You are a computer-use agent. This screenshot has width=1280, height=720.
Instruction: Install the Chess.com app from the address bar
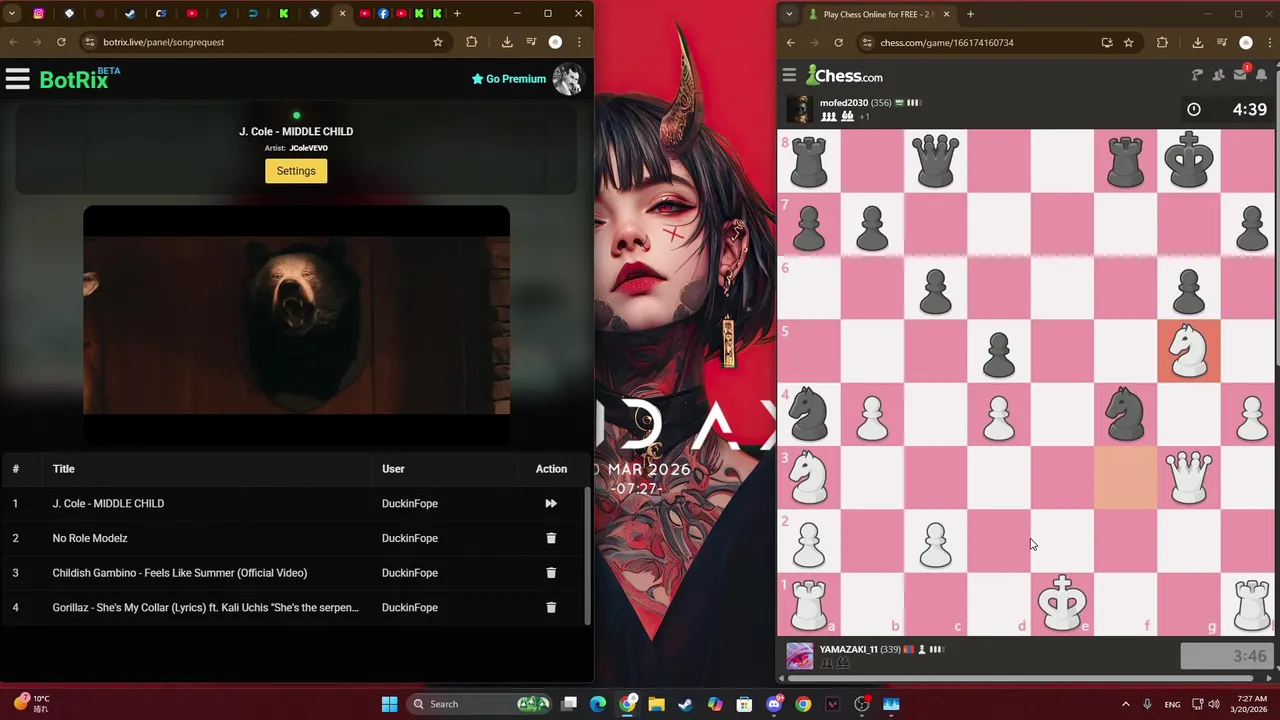pyautogui.click(x=1107, y=43)
